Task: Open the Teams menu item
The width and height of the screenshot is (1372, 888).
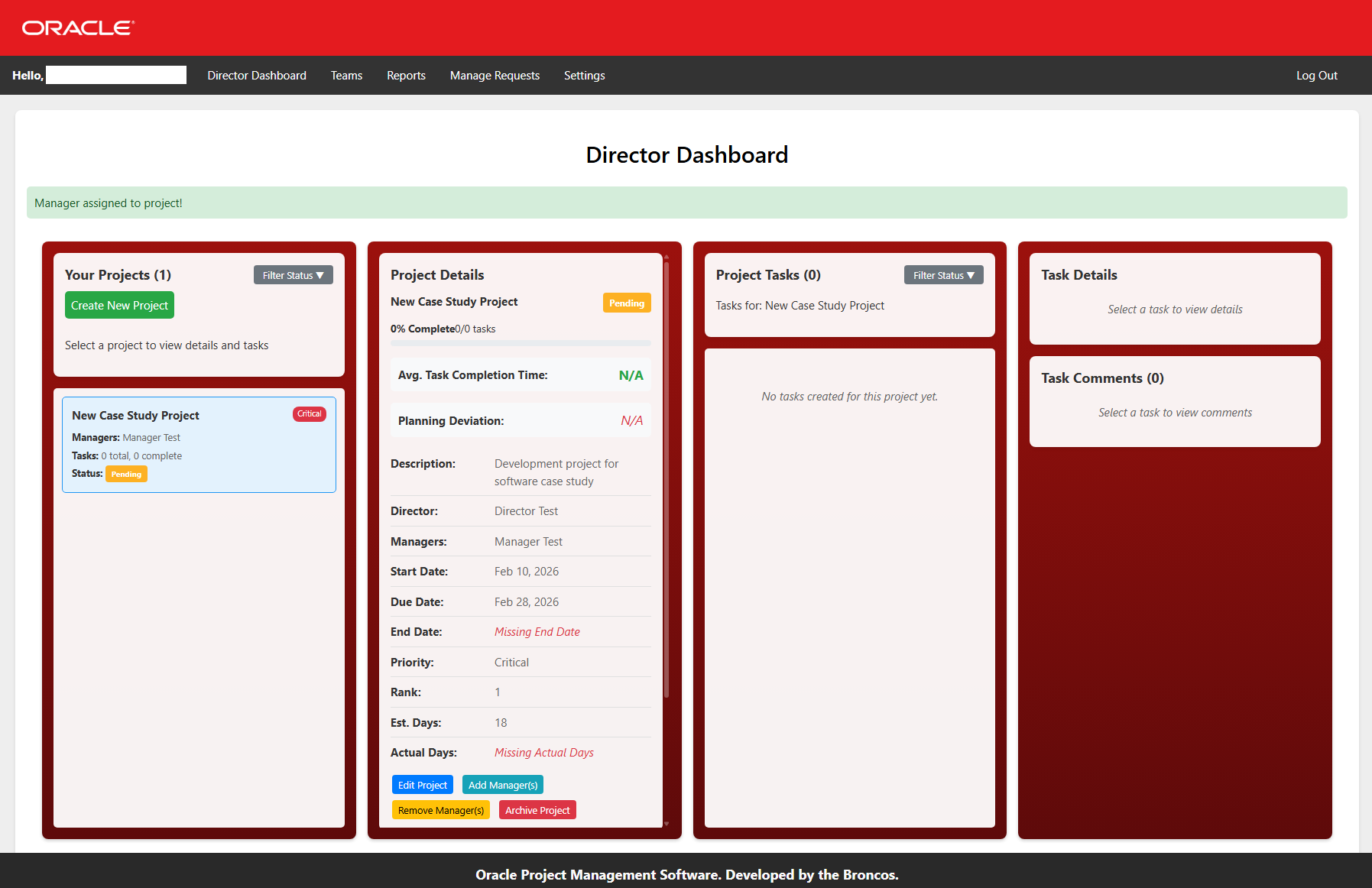Action: [x=346, y=76]
